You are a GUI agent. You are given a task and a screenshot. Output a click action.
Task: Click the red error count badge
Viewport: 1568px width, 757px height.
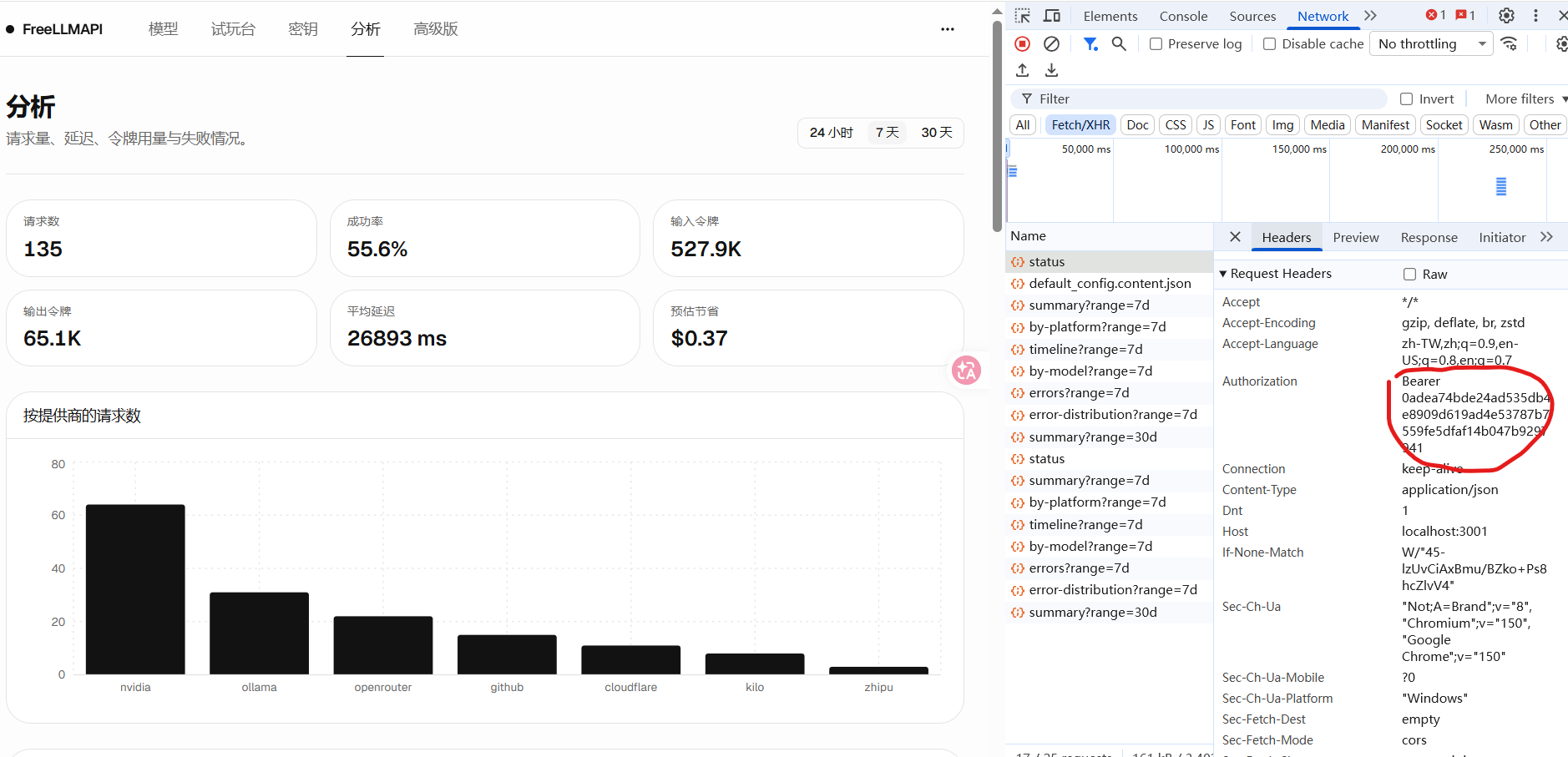coord(1436,15)
